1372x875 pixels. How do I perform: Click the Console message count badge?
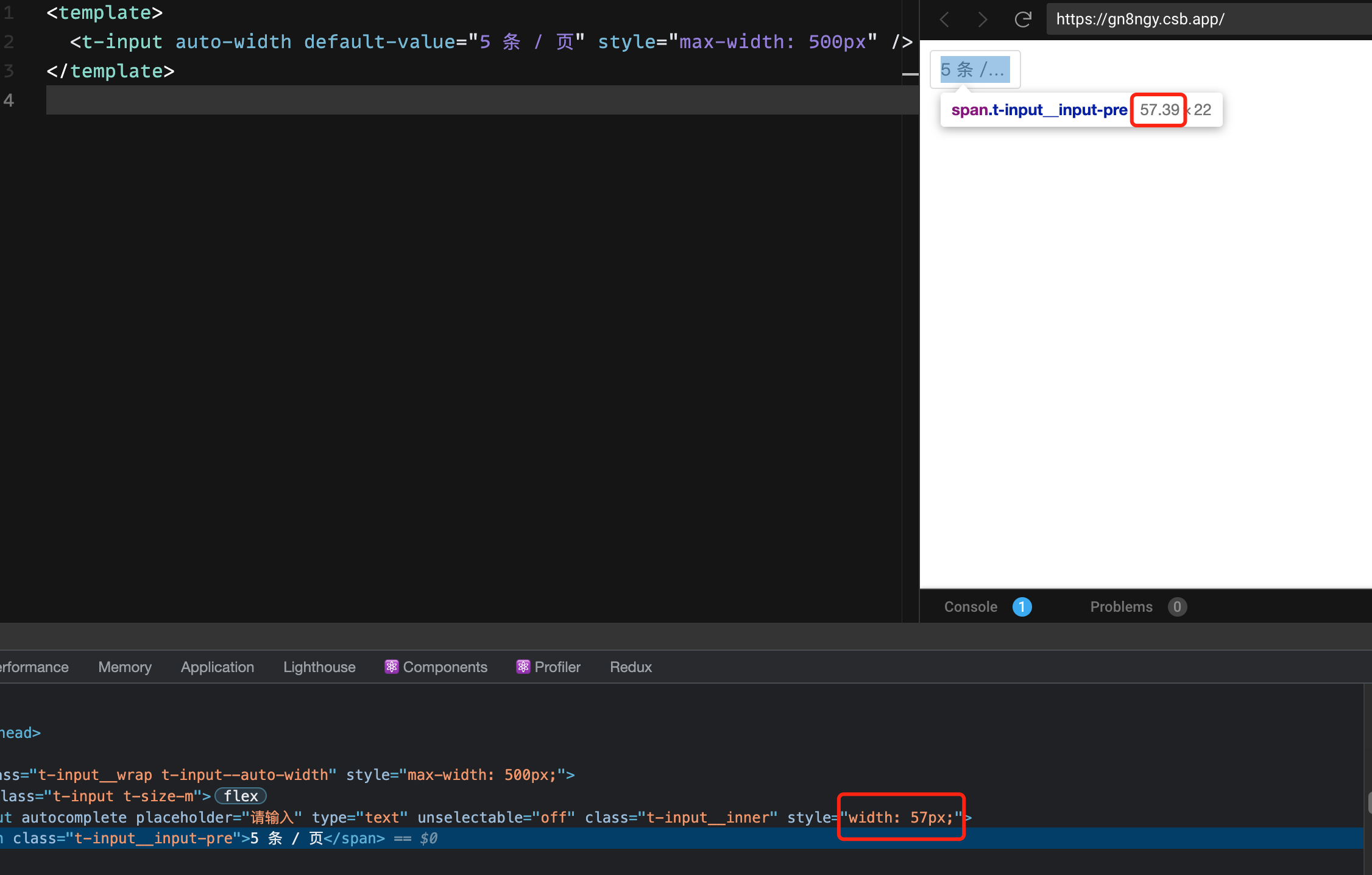[1022, 607]
